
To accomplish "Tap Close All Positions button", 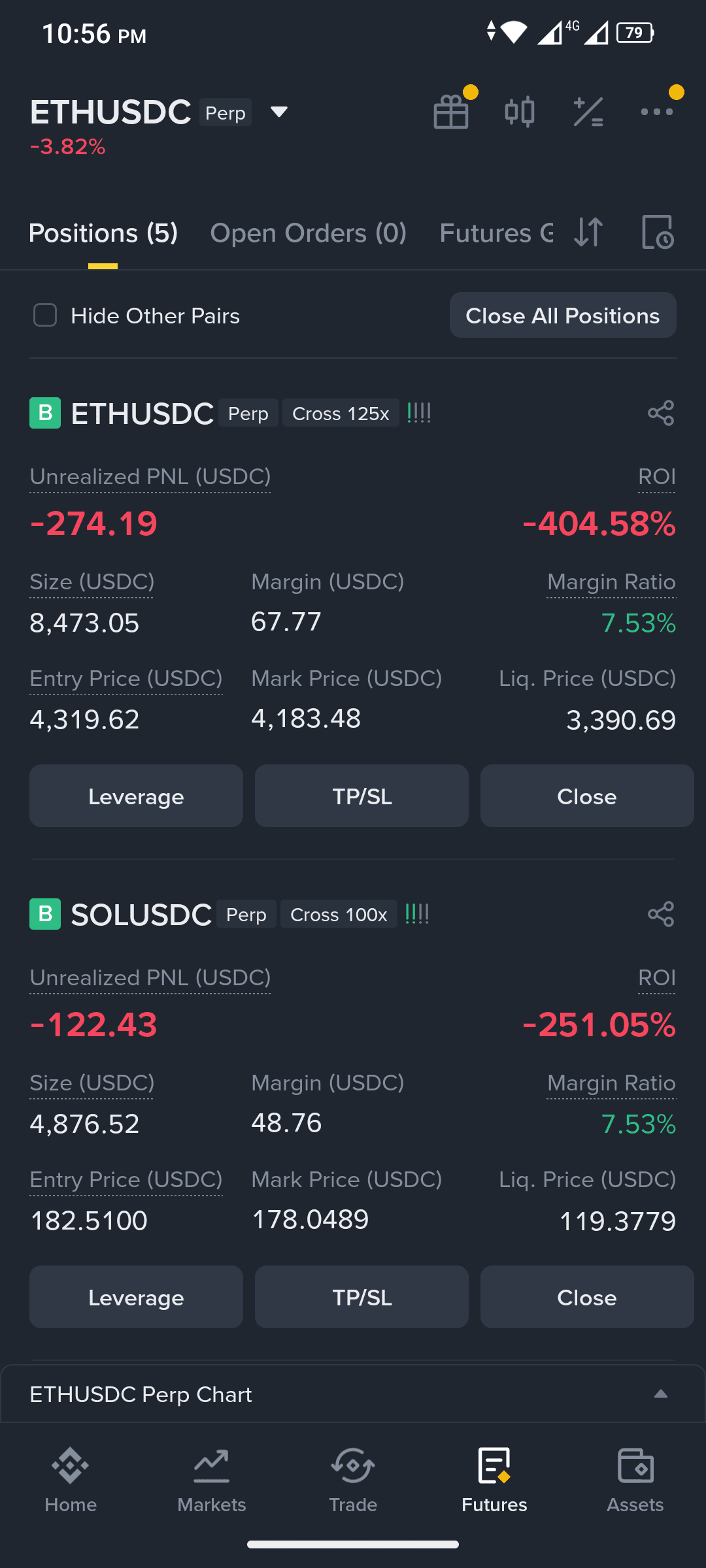I will coord(563,316).
